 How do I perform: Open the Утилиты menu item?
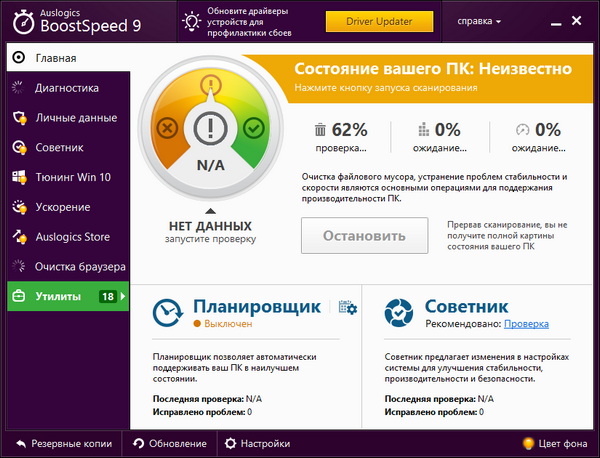(x=68, y=296)
